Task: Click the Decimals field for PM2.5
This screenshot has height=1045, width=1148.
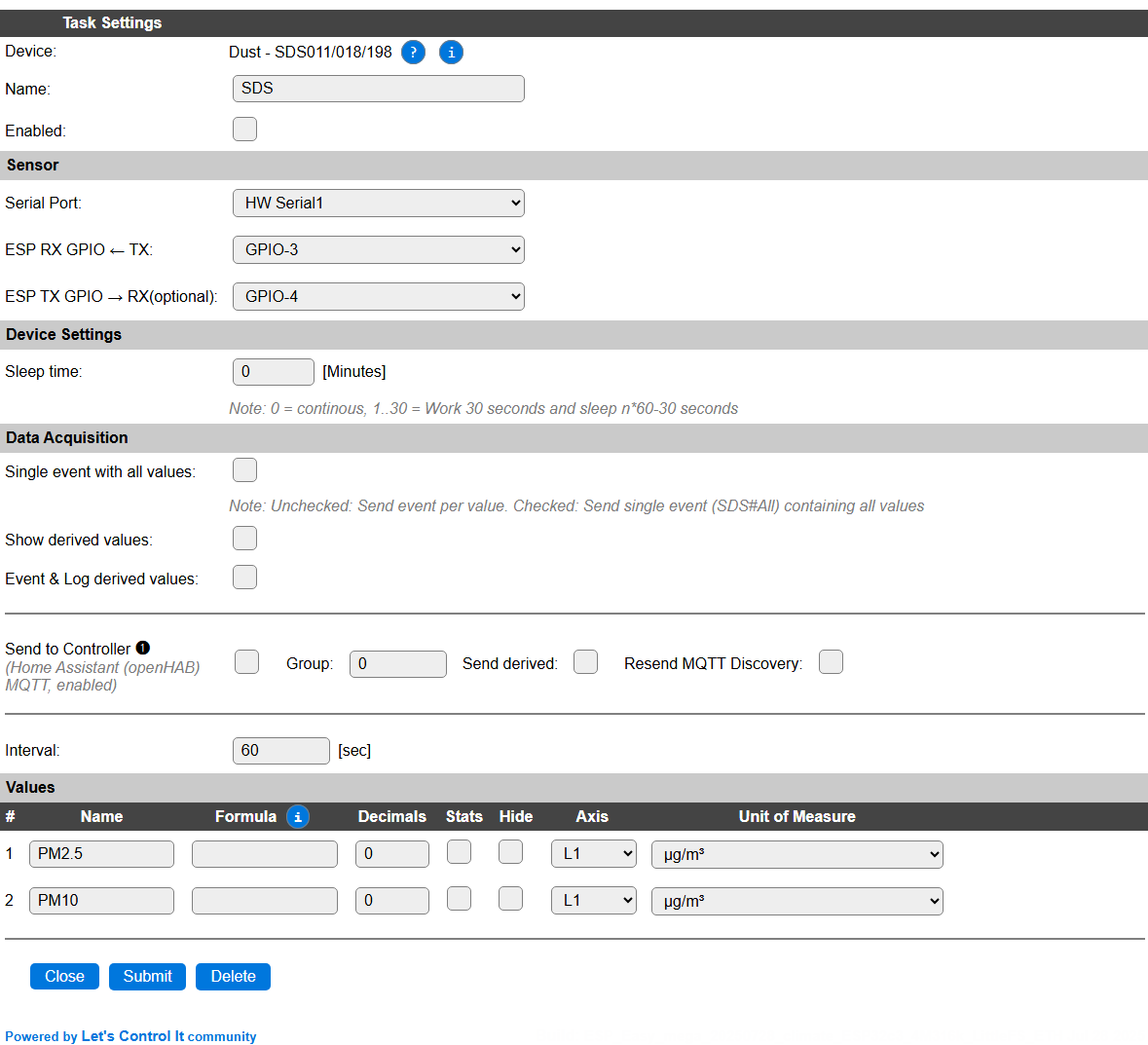Action: tap(392, 854)
